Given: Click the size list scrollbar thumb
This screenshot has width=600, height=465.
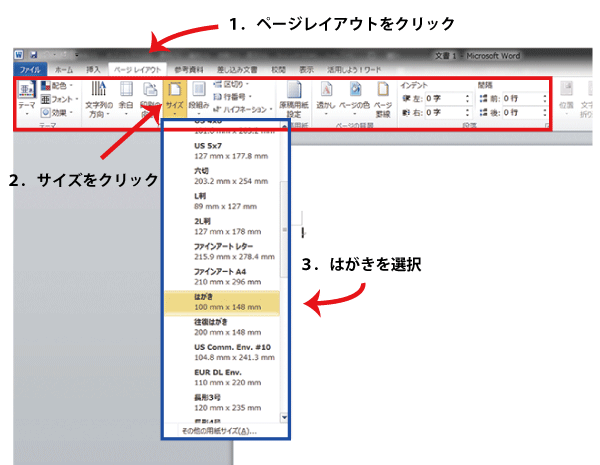Looking at the screenshot, I should pyautogui.click(x=284, y=229).
